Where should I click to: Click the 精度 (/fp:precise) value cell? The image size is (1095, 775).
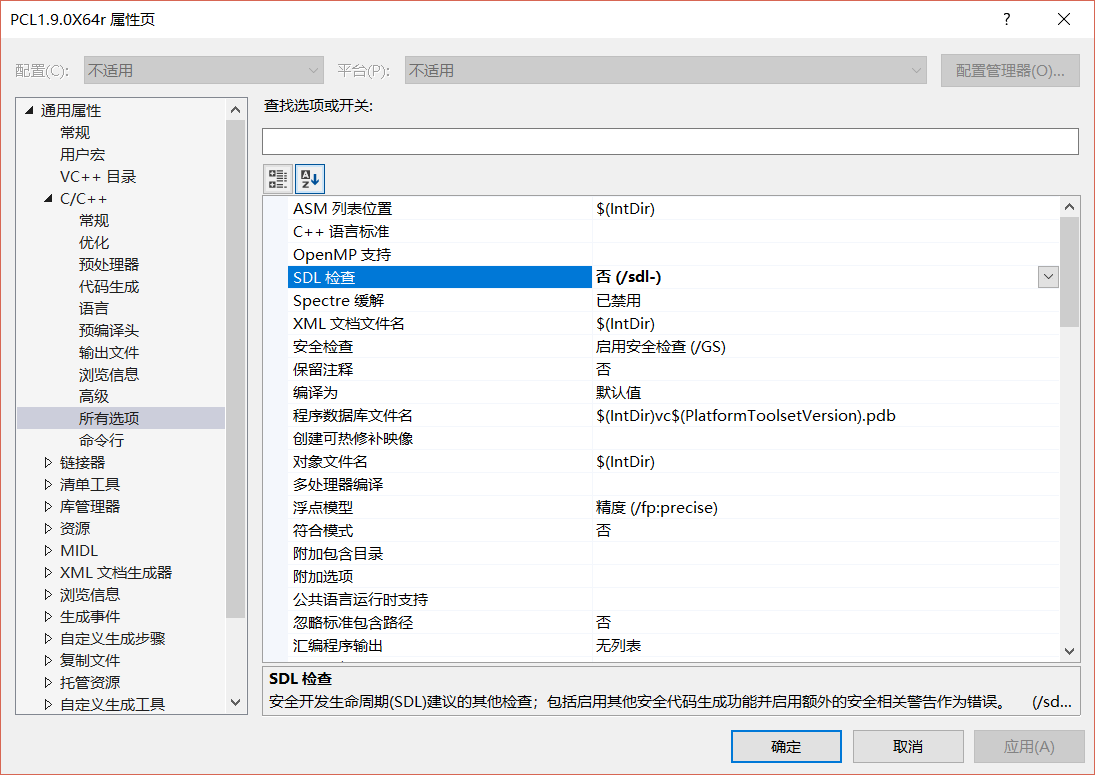[825, 508]
